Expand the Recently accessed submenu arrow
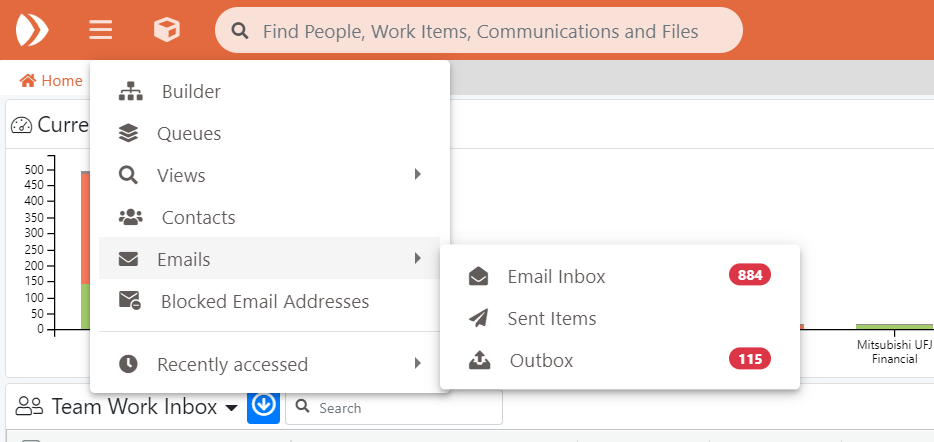 point(418,364)
